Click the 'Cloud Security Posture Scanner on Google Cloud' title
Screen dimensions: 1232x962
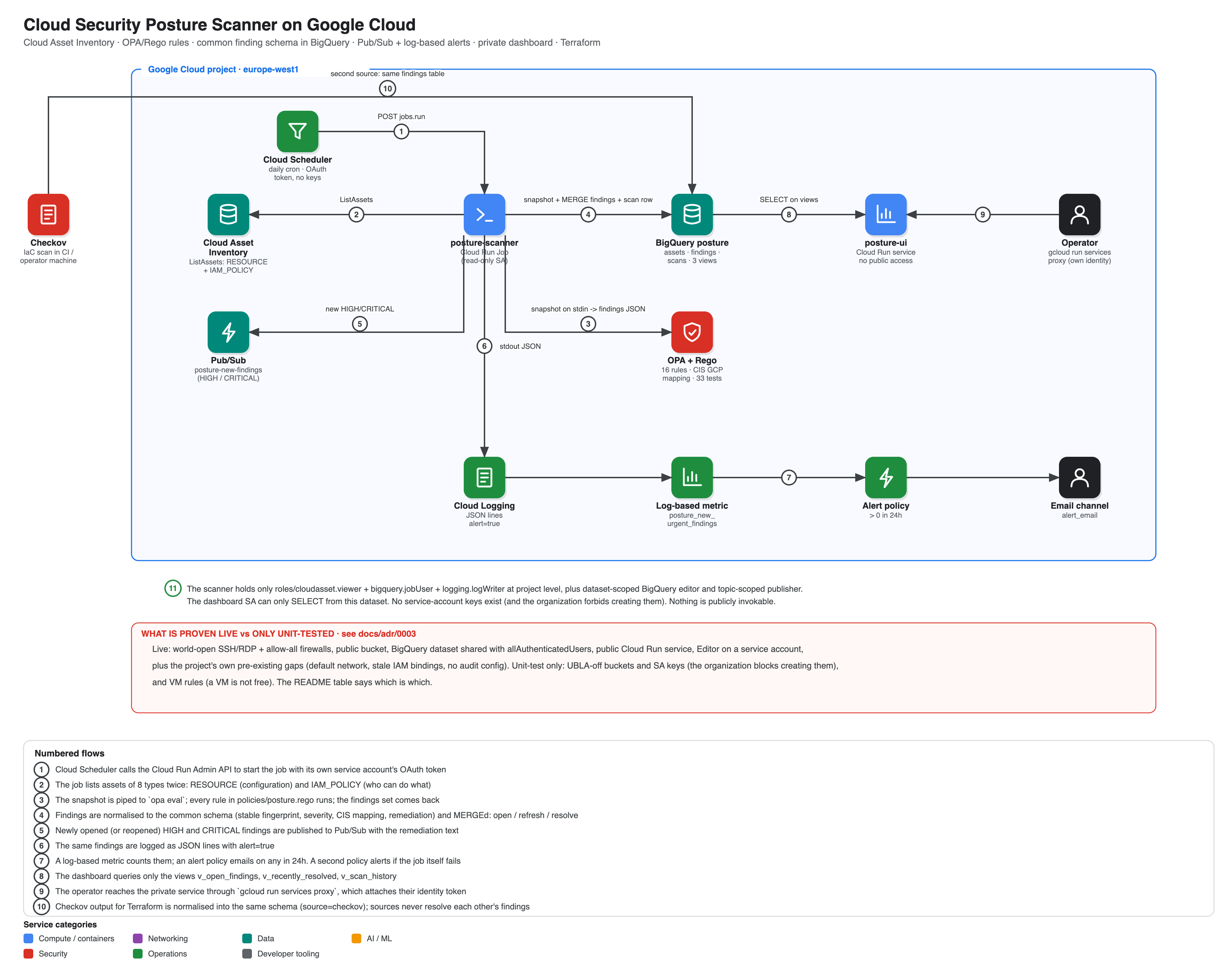coord(219,24)
